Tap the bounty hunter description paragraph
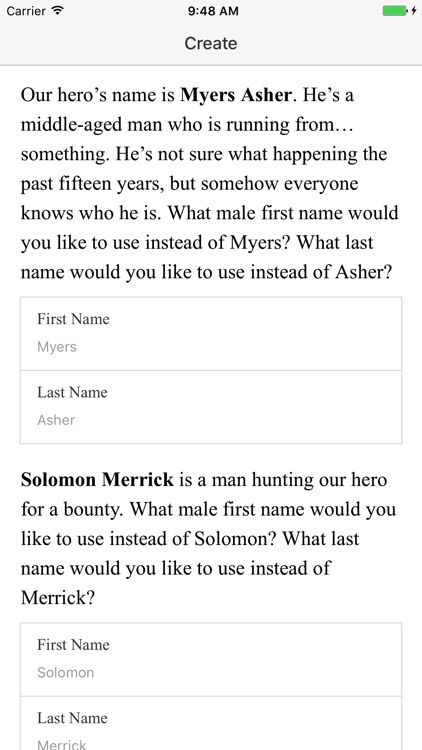Screen dimensions: 422x750 point(209,539)
